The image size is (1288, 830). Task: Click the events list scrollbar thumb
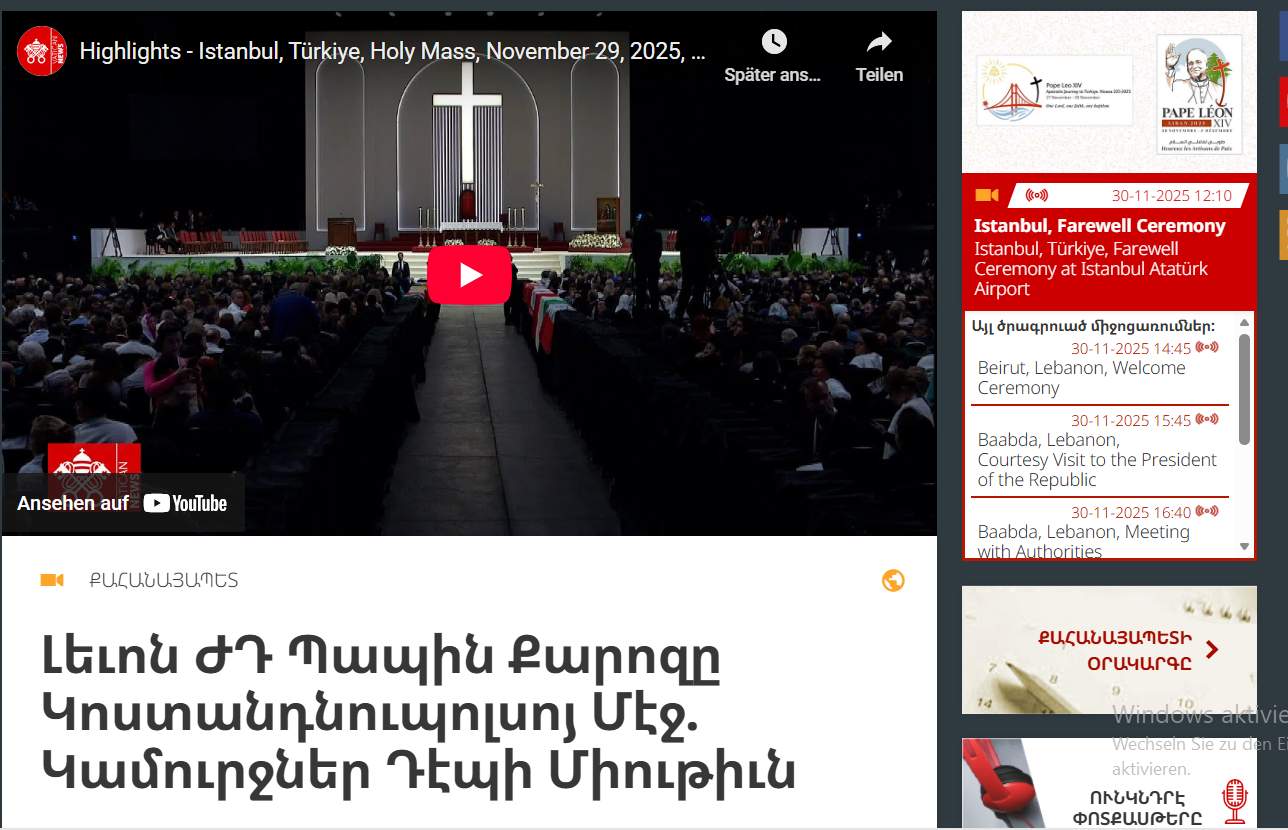coord(1245,389)
